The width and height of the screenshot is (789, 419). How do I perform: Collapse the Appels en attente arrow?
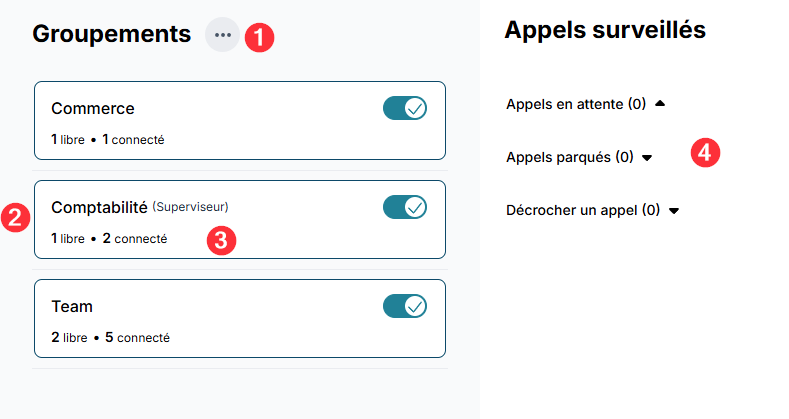click(659, 103)
